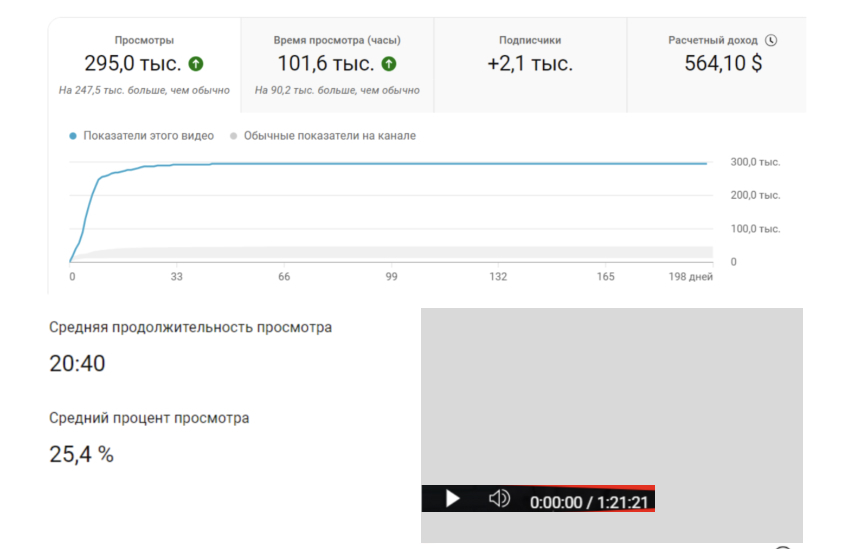Click the green up arrow beside 101,6 тыс.
843x549 pixels.
point(389,64)
